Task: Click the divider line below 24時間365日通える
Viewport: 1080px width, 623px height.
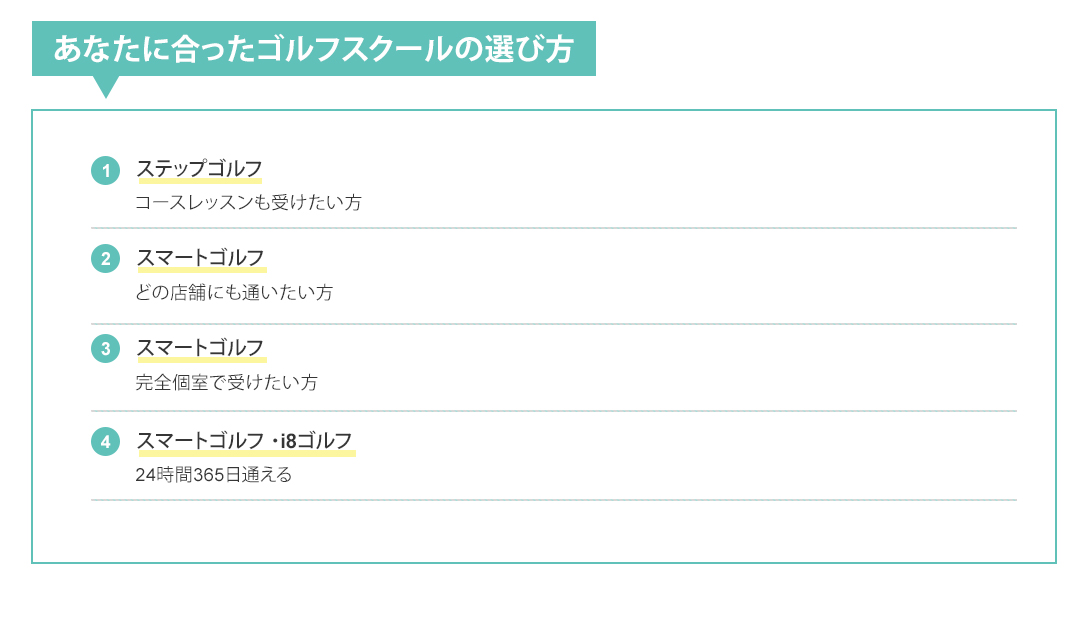Action: tap(553, 500)
